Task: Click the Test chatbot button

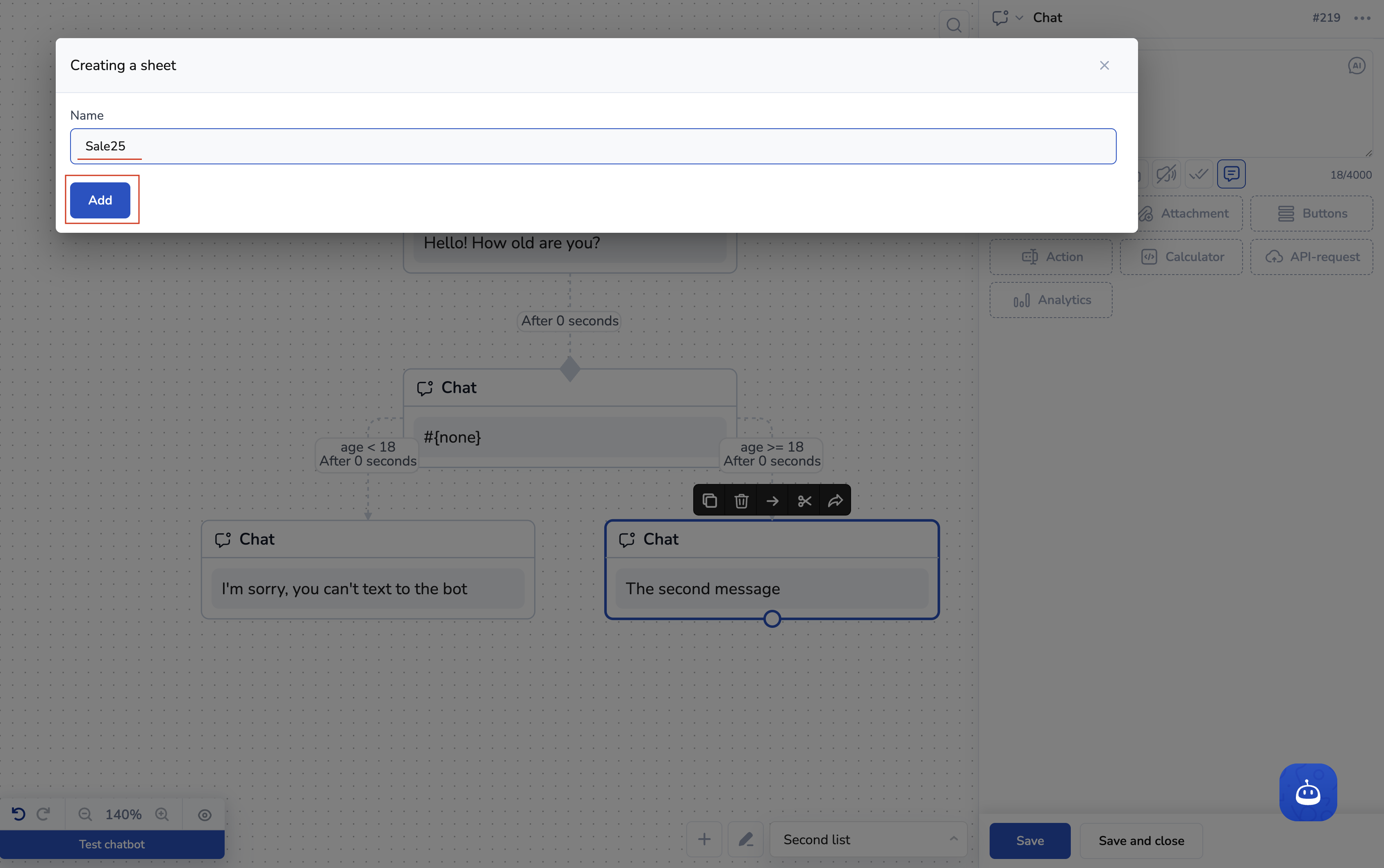Action: pos(112,844)
